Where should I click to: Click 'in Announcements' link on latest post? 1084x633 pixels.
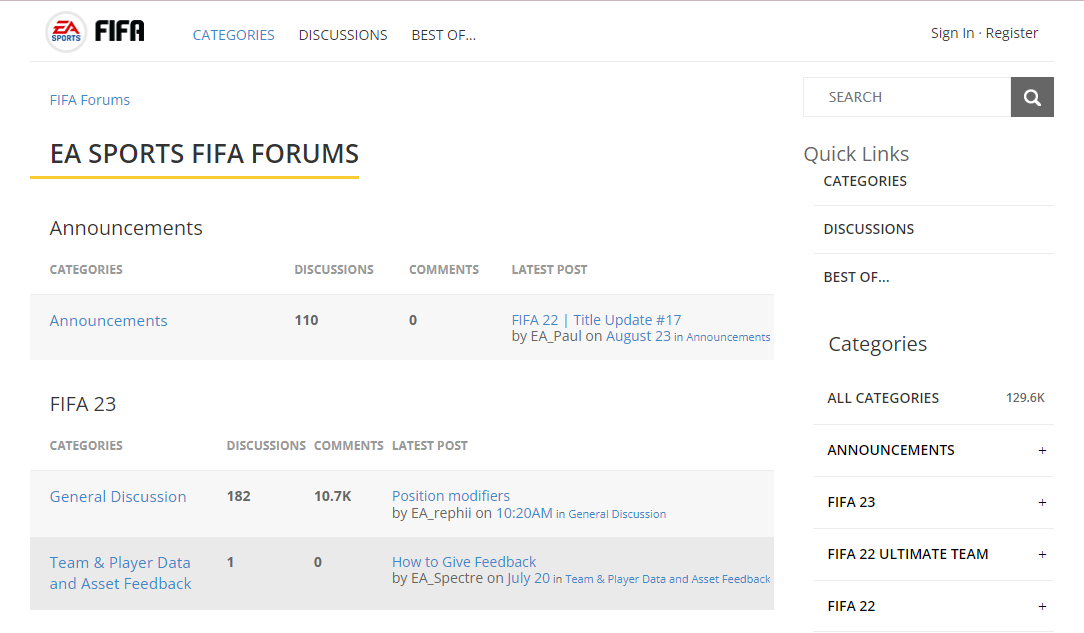click(728, 337)
